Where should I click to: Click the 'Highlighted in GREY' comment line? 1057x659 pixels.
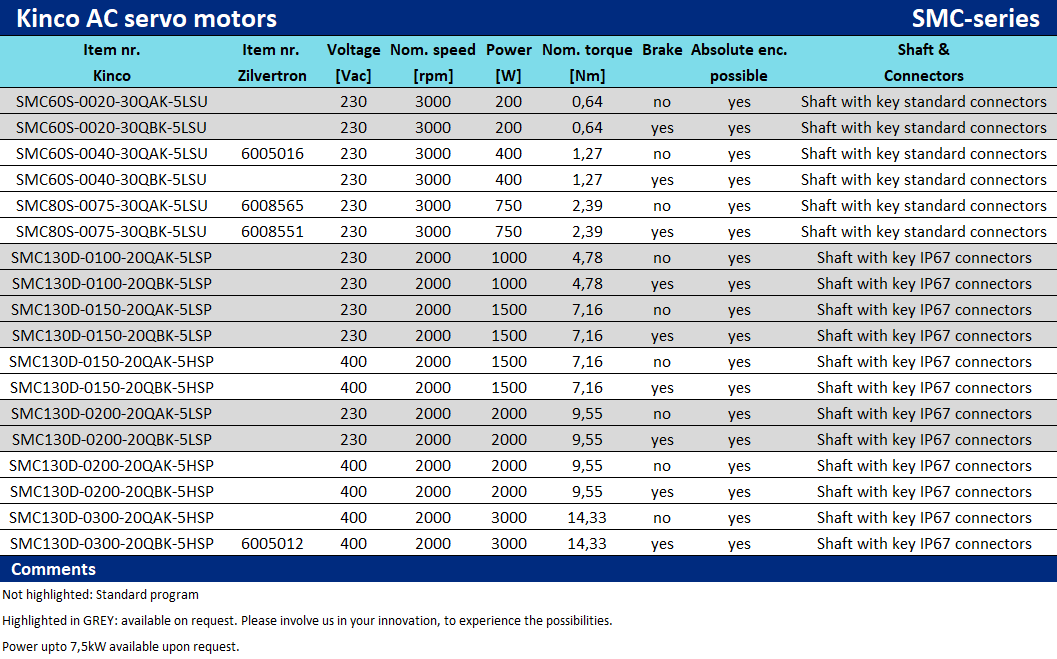point(307,621)
